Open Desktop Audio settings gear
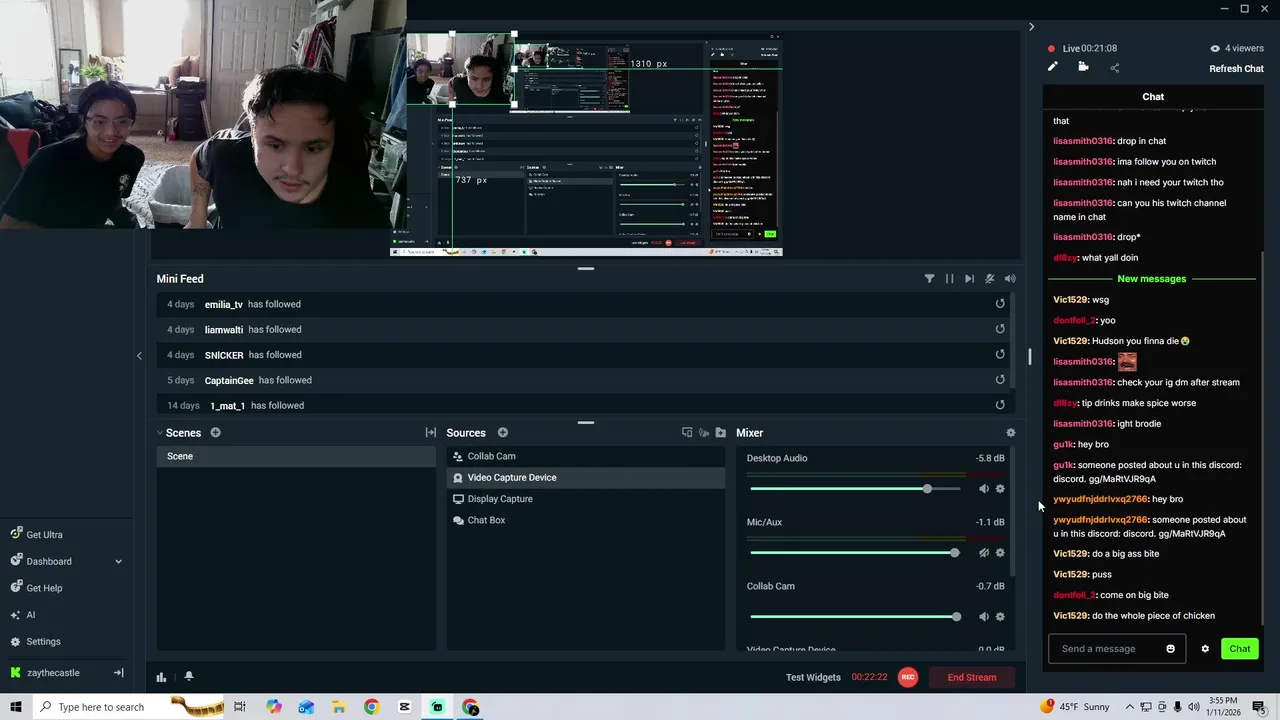 click(x=1000, y=489)
